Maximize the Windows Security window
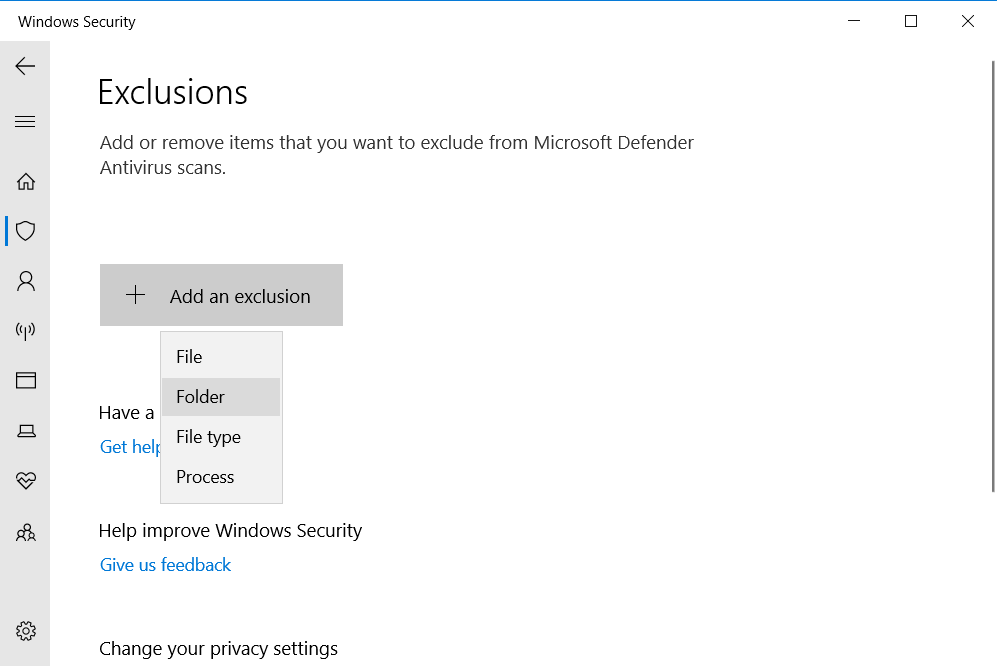Image resolution: width=997 pixels, height=666 pixels. coord(911,21)
